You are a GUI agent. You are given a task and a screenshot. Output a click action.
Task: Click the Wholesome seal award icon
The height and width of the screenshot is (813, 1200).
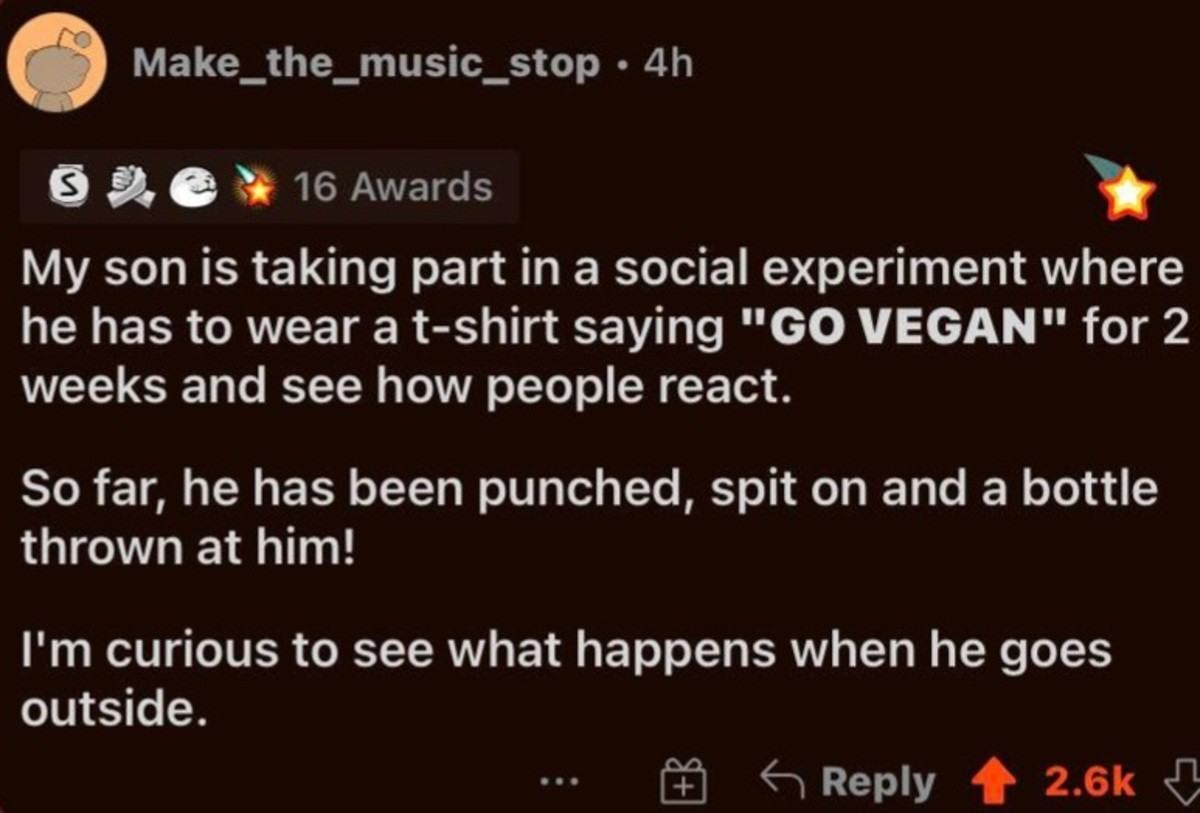pos(195,187)
